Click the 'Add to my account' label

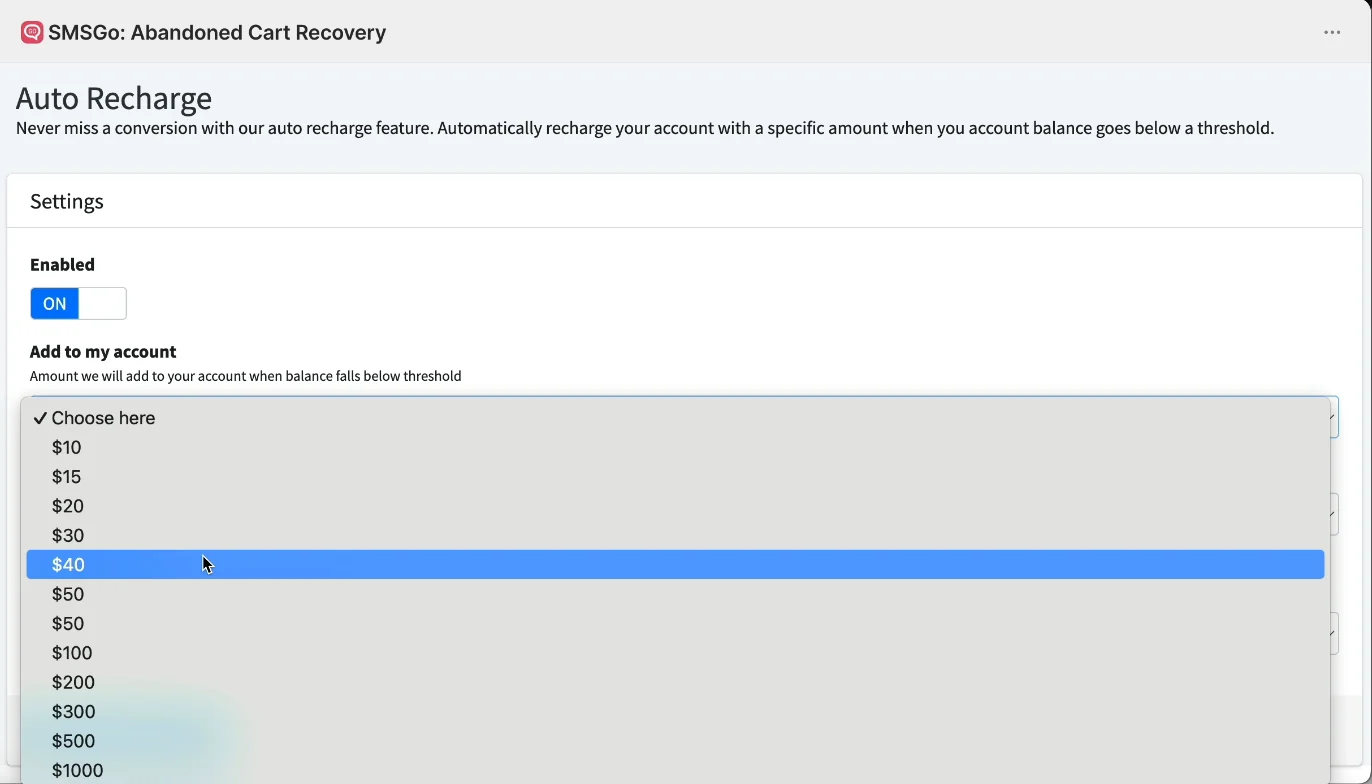103,352
